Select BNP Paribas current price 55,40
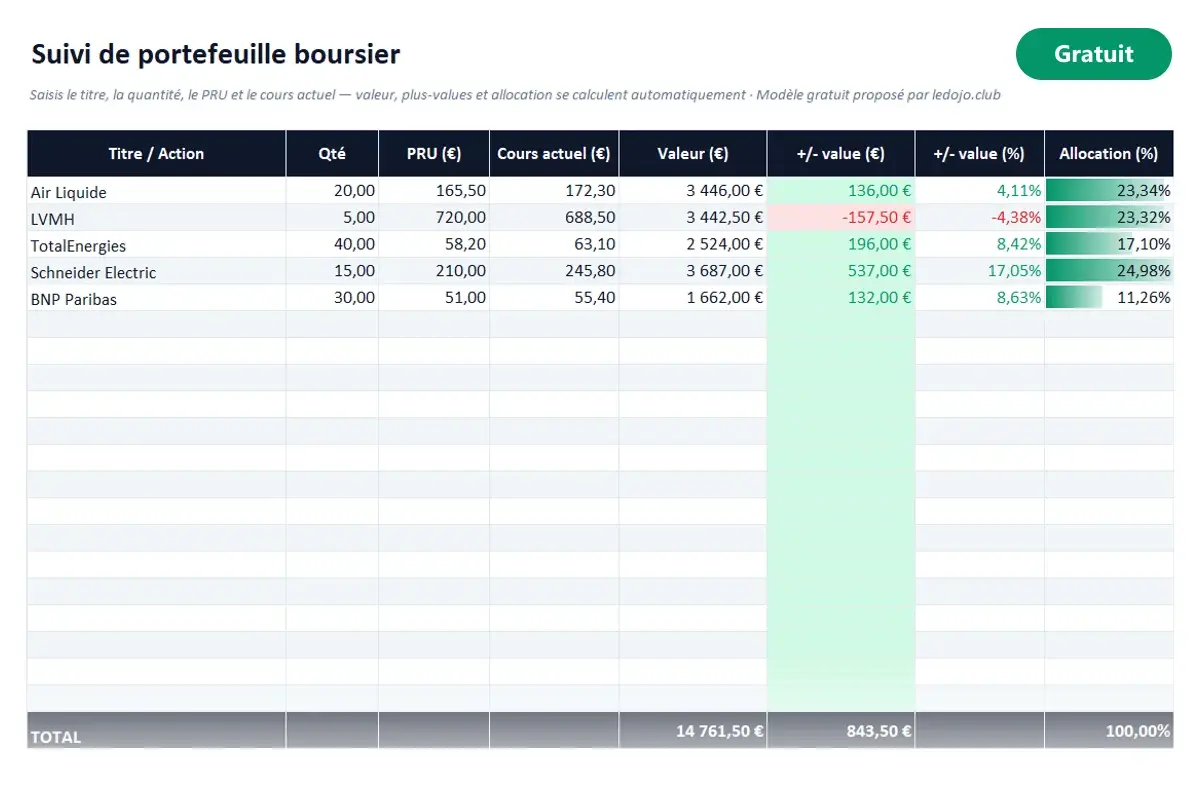The height and width of the screenshot is (800, 1200). click(x=554, y=298)
